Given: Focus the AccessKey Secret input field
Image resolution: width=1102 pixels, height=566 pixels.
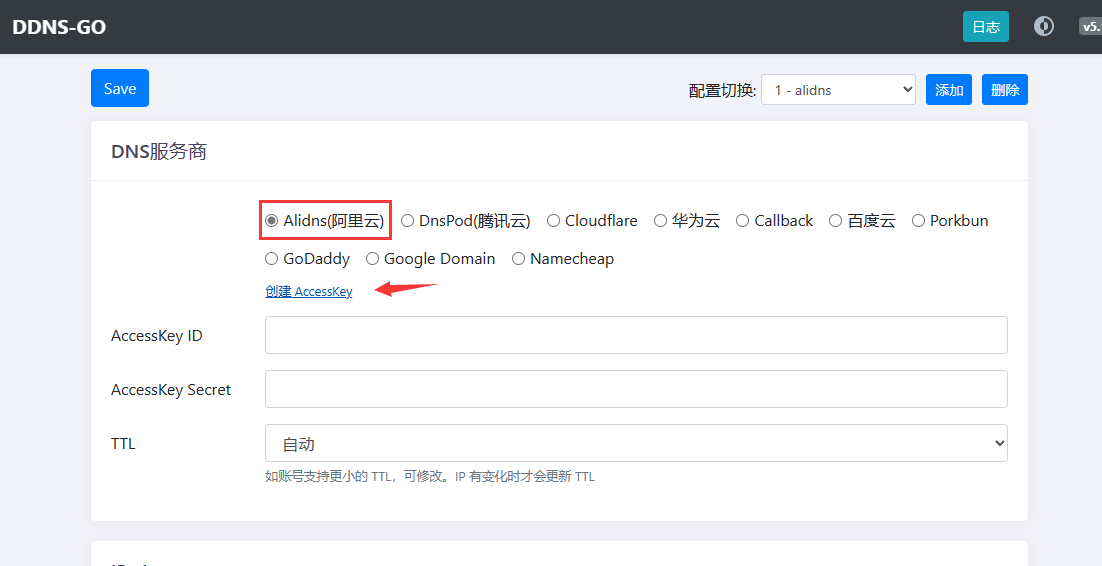Looking at the screenshot, I should pos(636,389).
